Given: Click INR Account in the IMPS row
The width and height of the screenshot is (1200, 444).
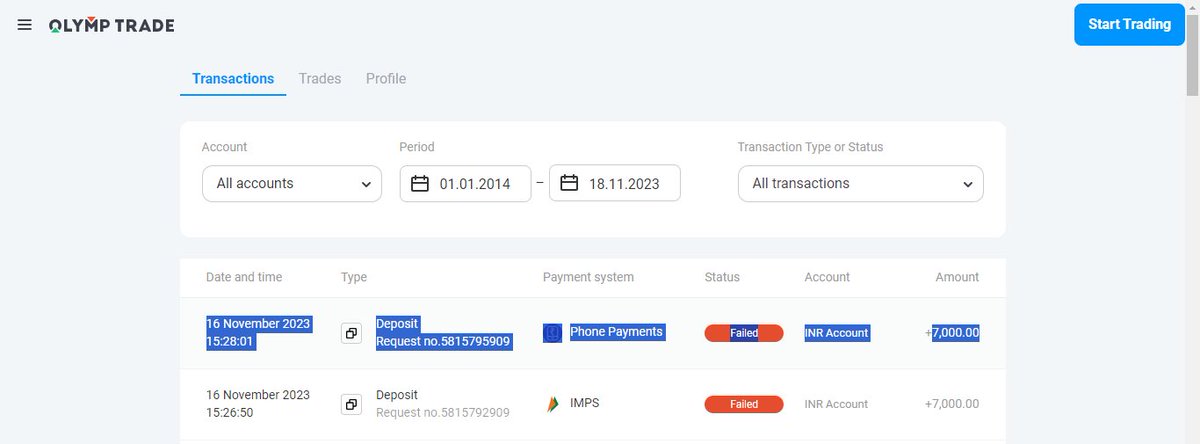Looking at the screenshot, I should [836, 405].
